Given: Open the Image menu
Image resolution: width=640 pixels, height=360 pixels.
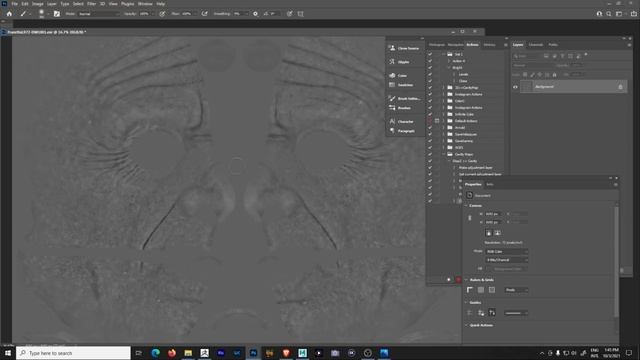Looking at the screenshot, I should pyautogui.click(x=38, y=4).
